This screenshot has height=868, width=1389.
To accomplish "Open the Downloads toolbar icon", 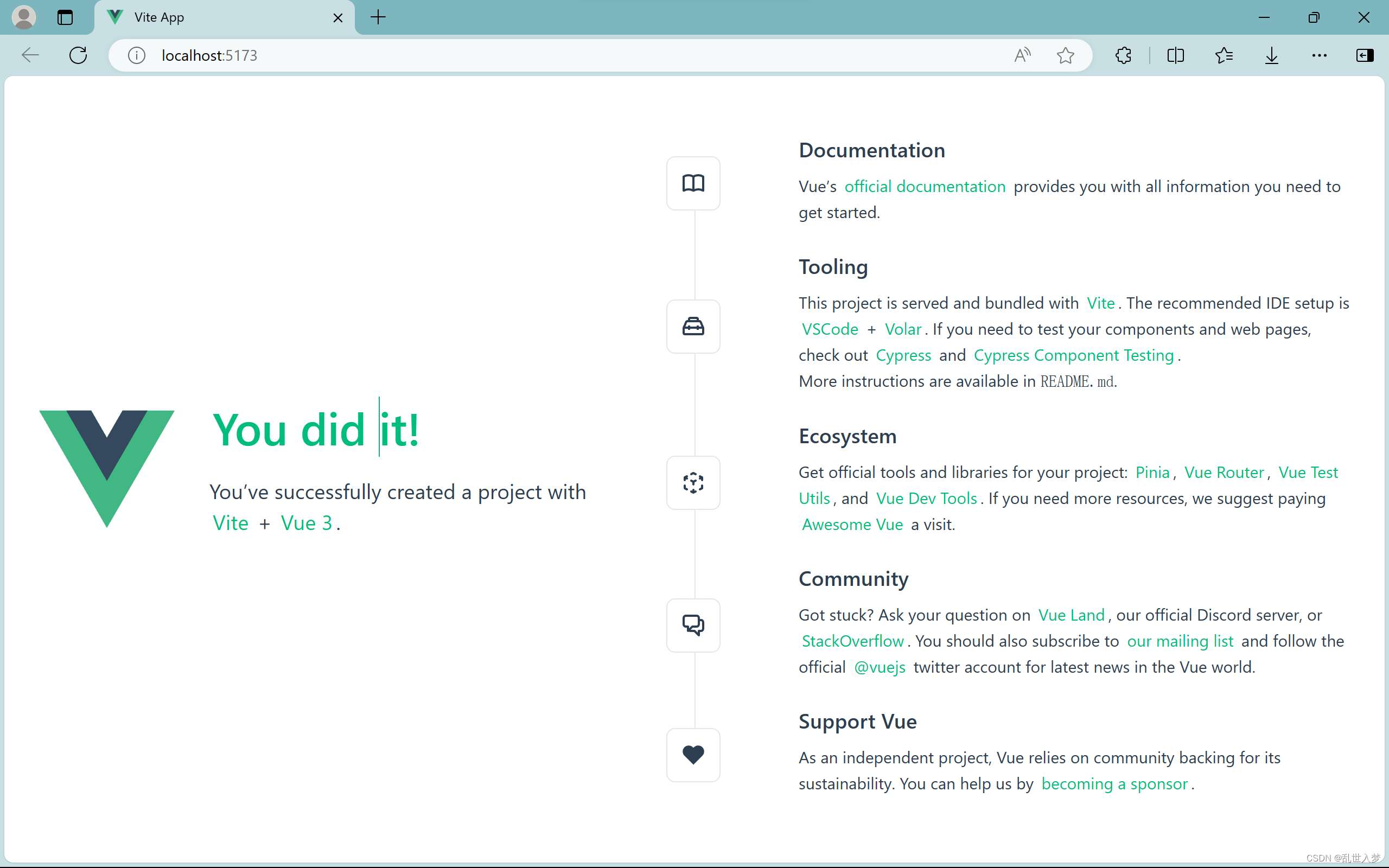I will 1271,55.
